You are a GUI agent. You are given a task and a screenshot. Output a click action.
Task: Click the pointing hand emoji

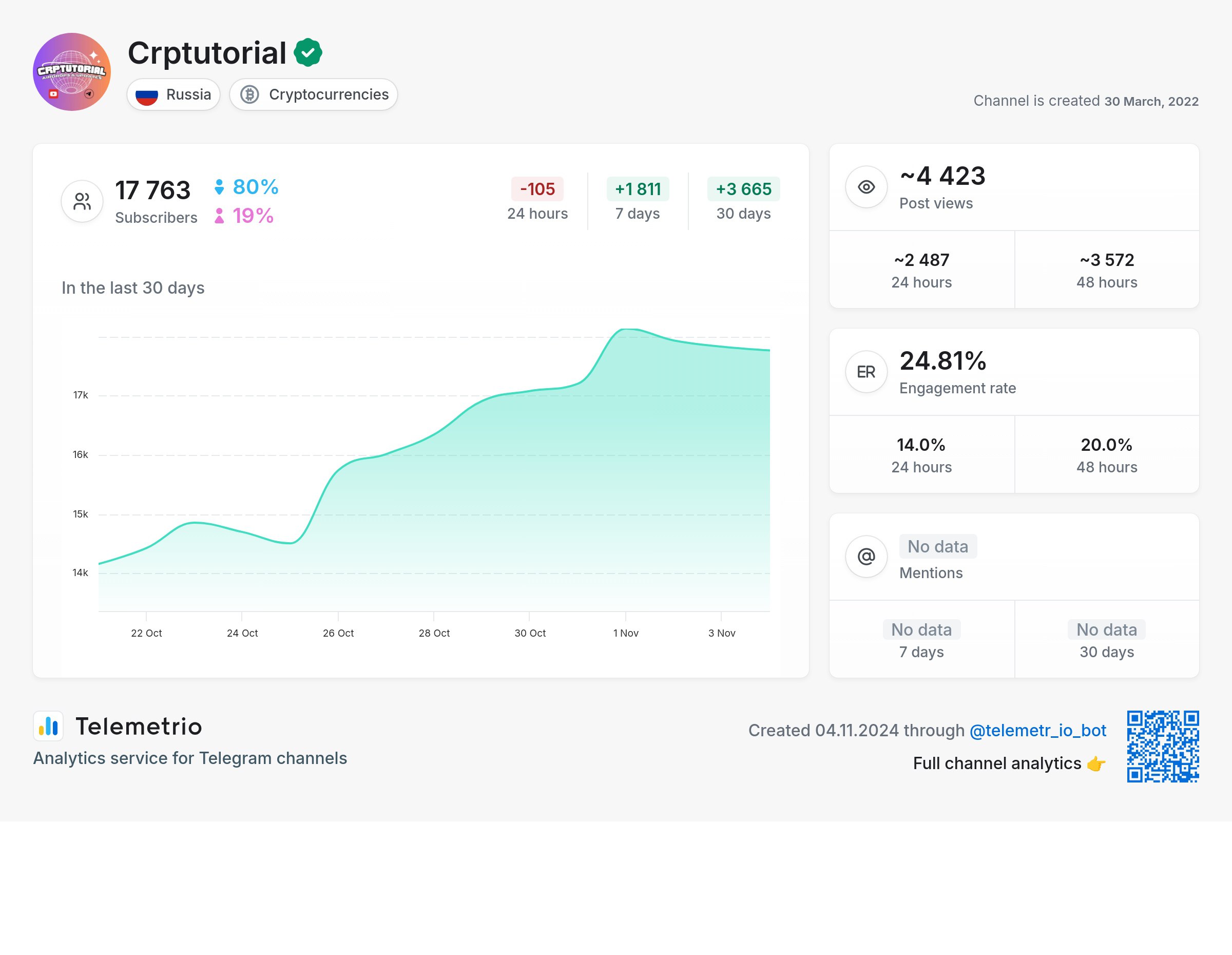pos(1096,764)
